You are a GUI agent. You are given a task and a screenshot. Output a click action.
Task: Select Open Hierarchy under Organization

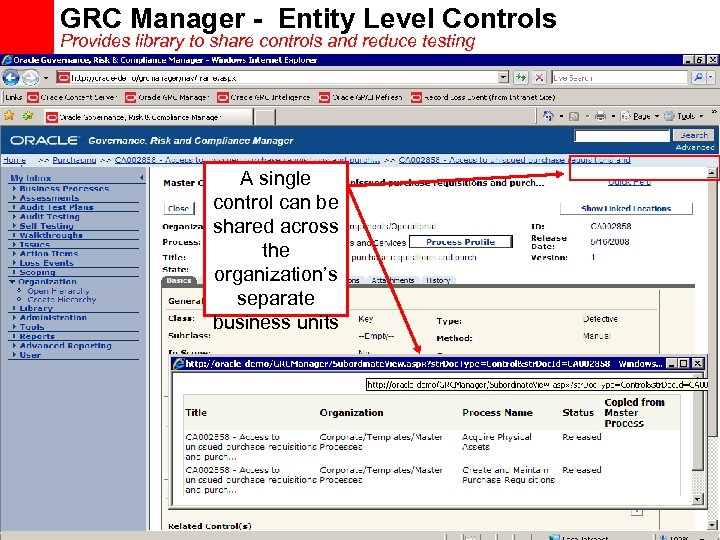tap(58, 291)
